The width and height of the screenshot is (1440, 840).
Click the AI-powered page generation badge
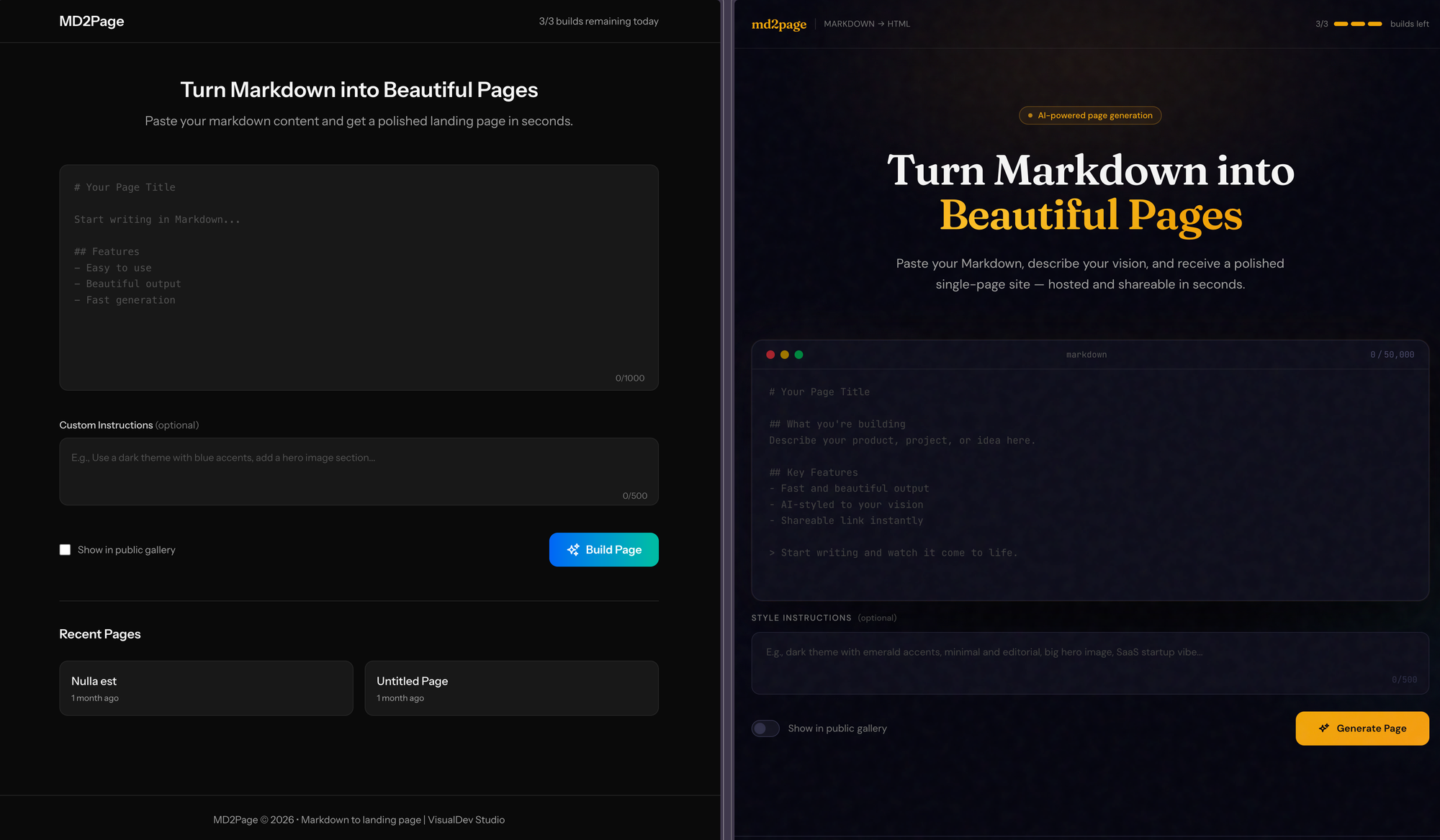1089,116
